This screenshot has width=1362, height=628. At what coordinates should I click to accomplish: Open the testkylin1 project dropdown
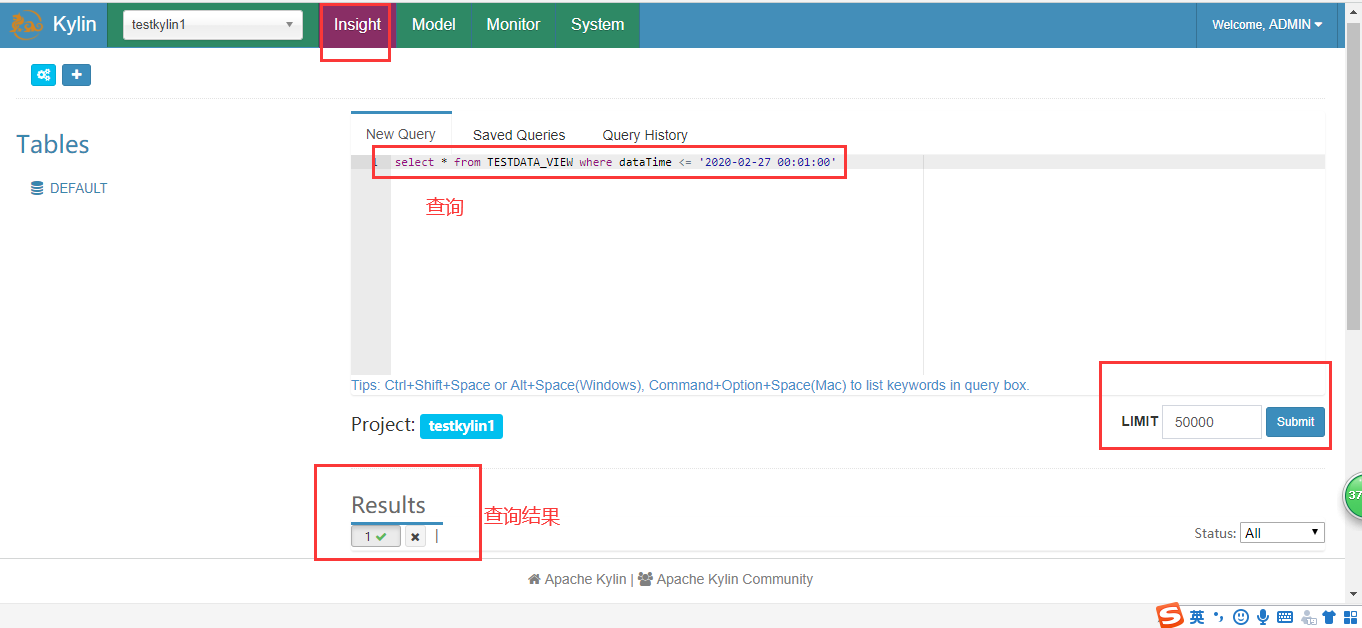coord(213,25)
